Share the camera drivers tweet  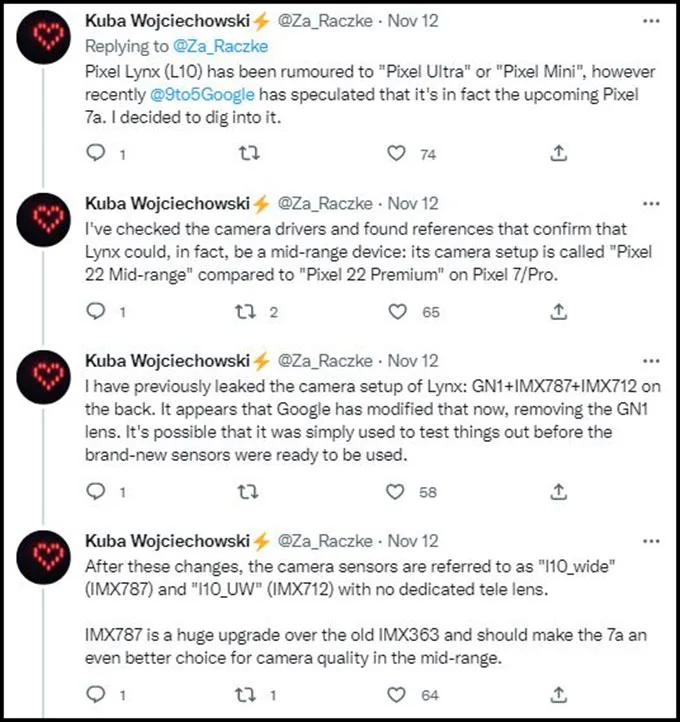[x=558, y=312]
